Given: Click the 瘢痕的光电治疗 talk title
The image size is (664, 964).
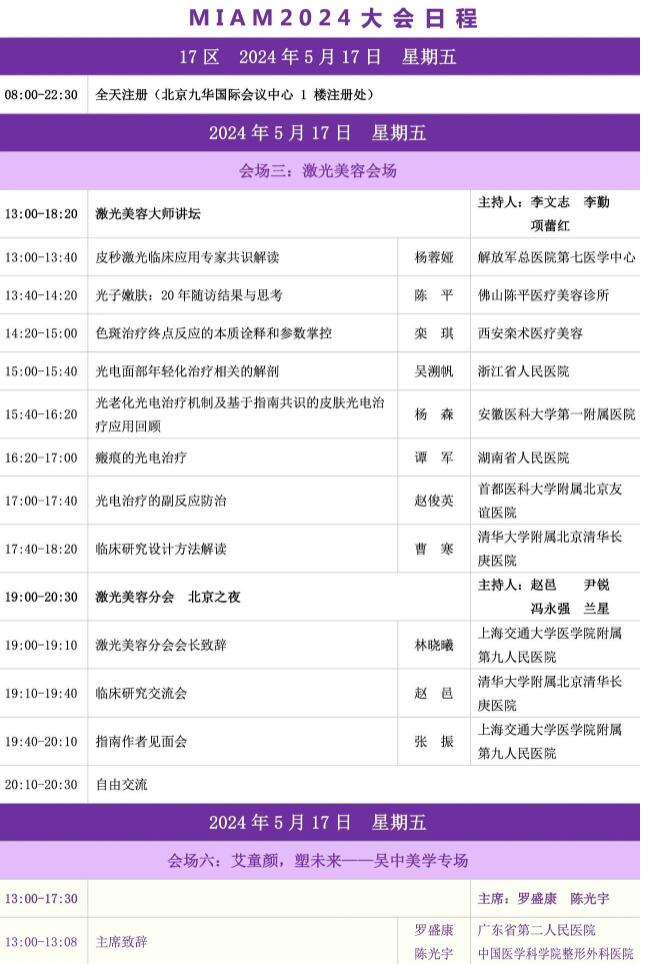Looking at the screenshot, I should pyautogui.click(x=141, y=457).
